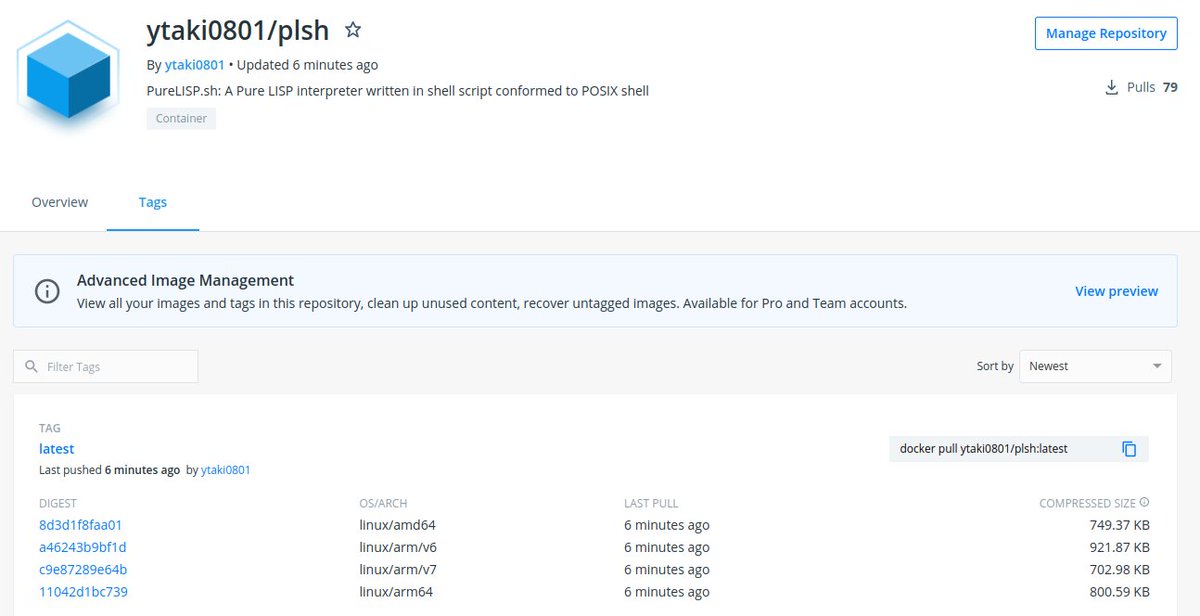Click the Advanced Image Management info icon

tap(47, 290)
